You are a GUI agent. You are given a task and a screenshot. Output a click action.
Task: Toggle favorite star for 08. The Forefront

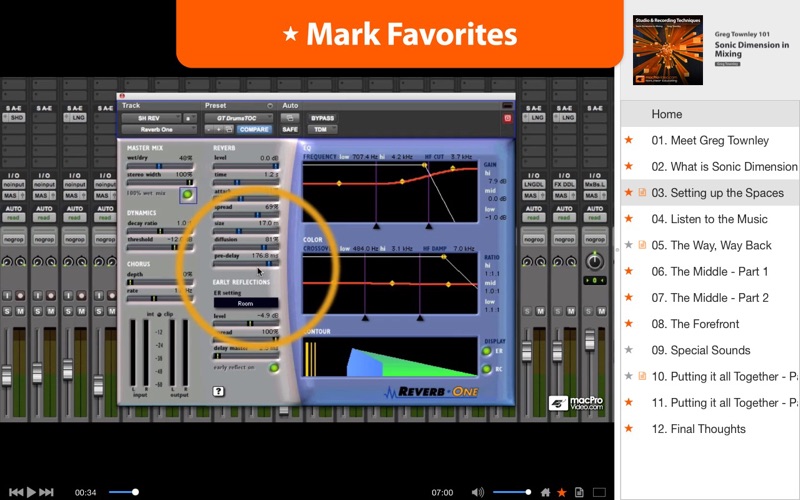[629, 323]
